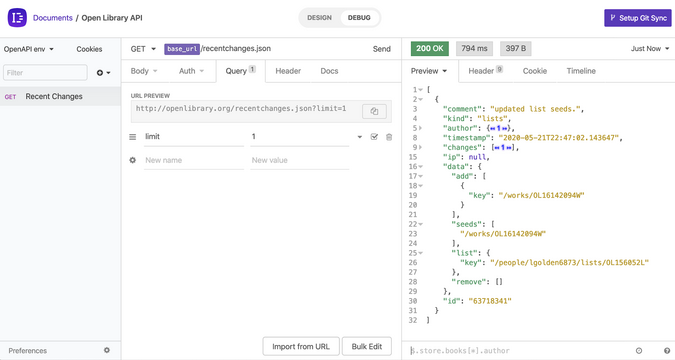The width and height of the screenshot is (675, 360).
Task: Open the Preview mode dropdown
Action: [429, 71]
